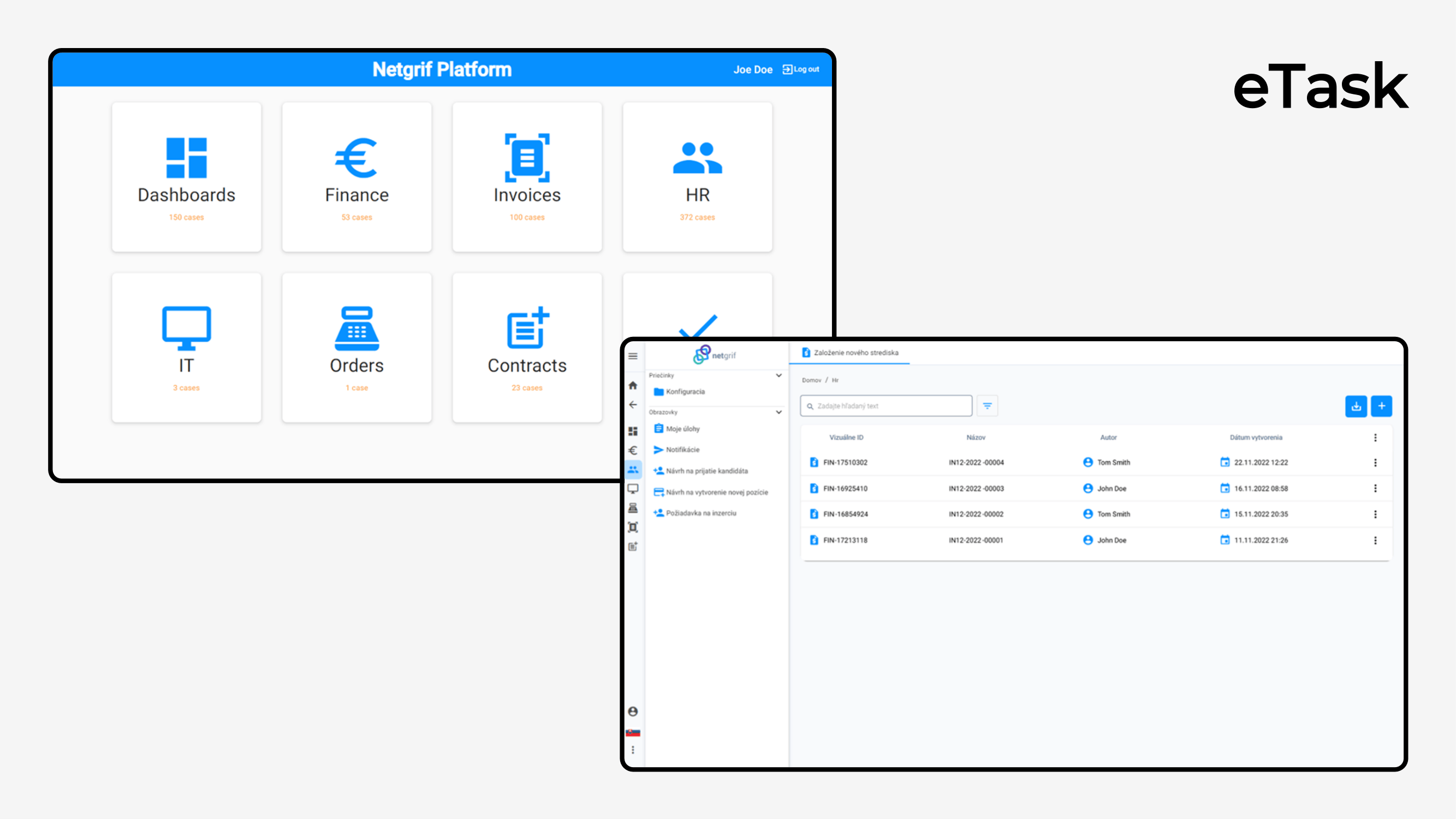
Task: Select the dashboard icon in sidebar rail
Action: point(633,431)
